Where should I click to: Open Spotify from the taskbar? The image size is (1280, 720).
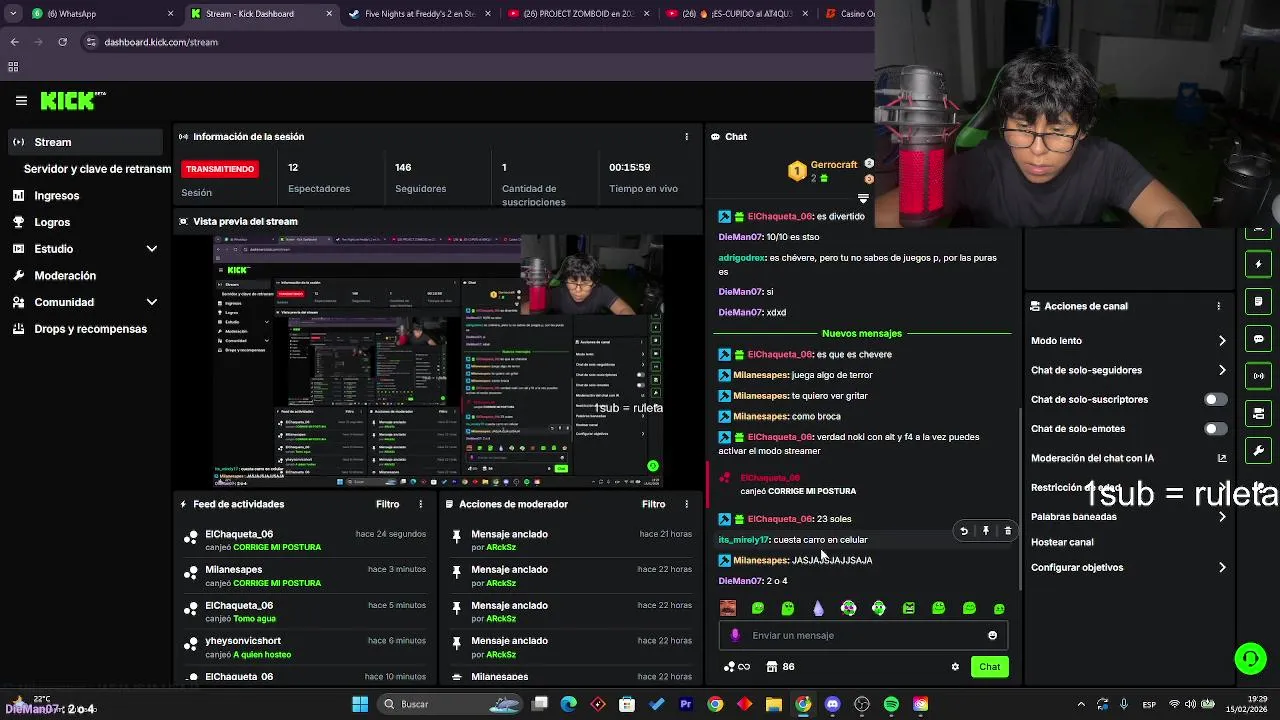891,704
